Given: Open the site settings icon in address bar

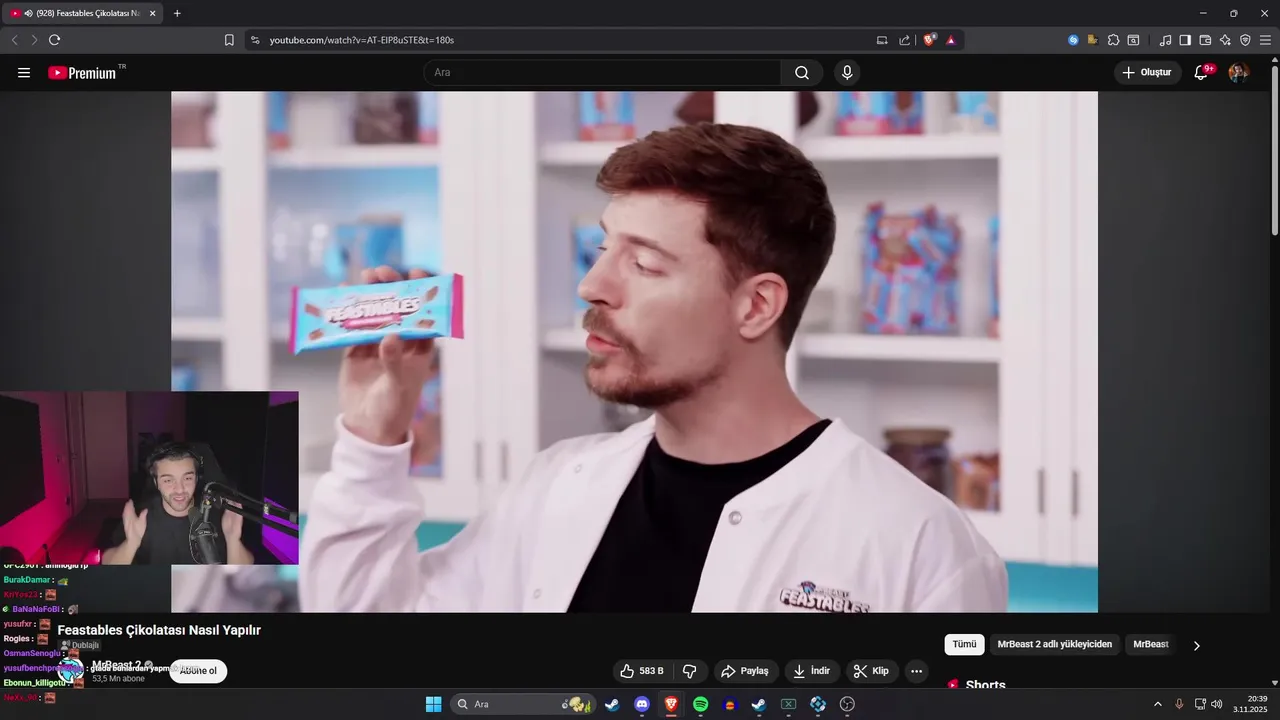Looking at the screenshot, I should [x=255, y=40].
